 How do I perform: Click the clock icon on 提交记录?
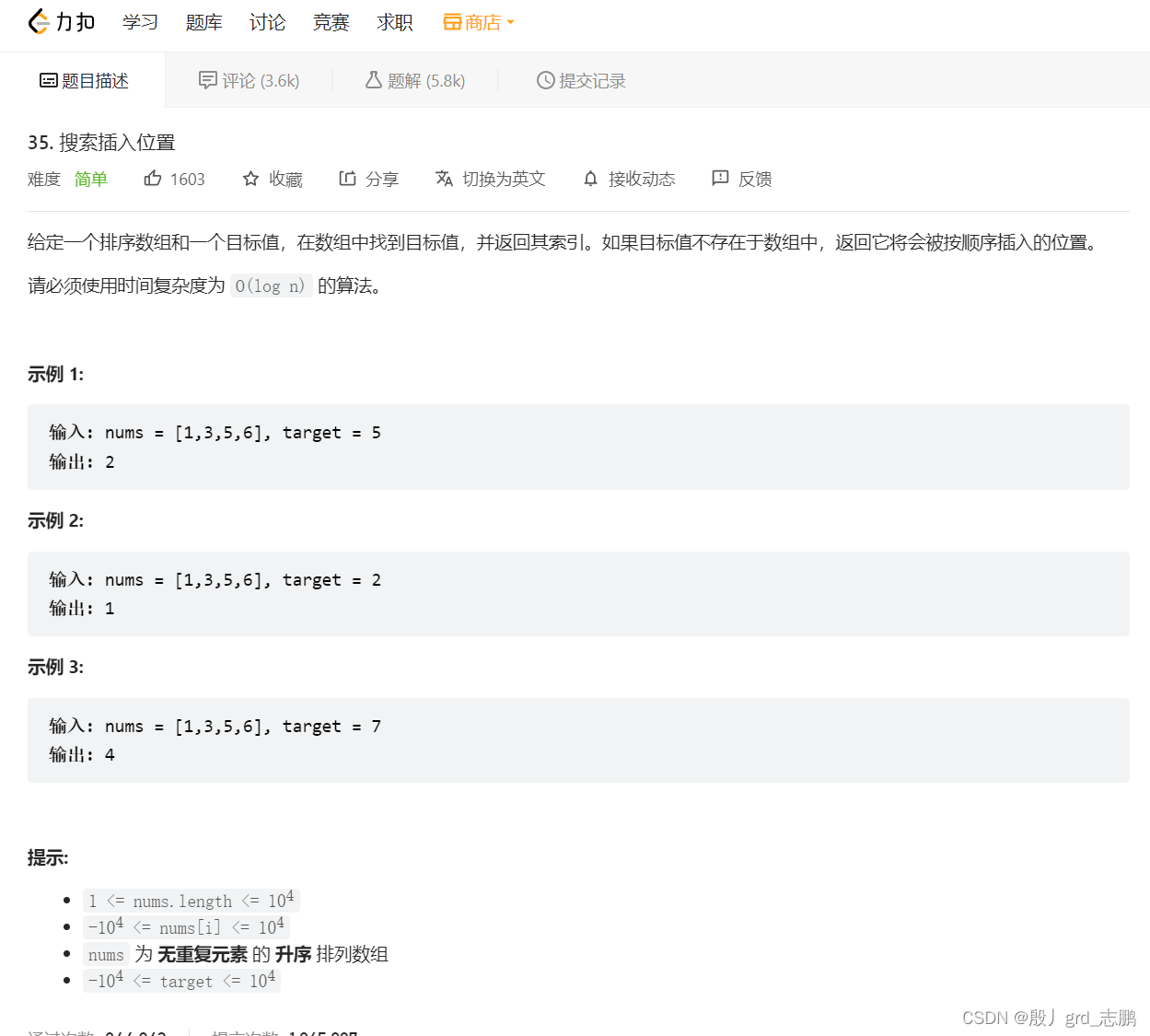(x=545, y=80)
